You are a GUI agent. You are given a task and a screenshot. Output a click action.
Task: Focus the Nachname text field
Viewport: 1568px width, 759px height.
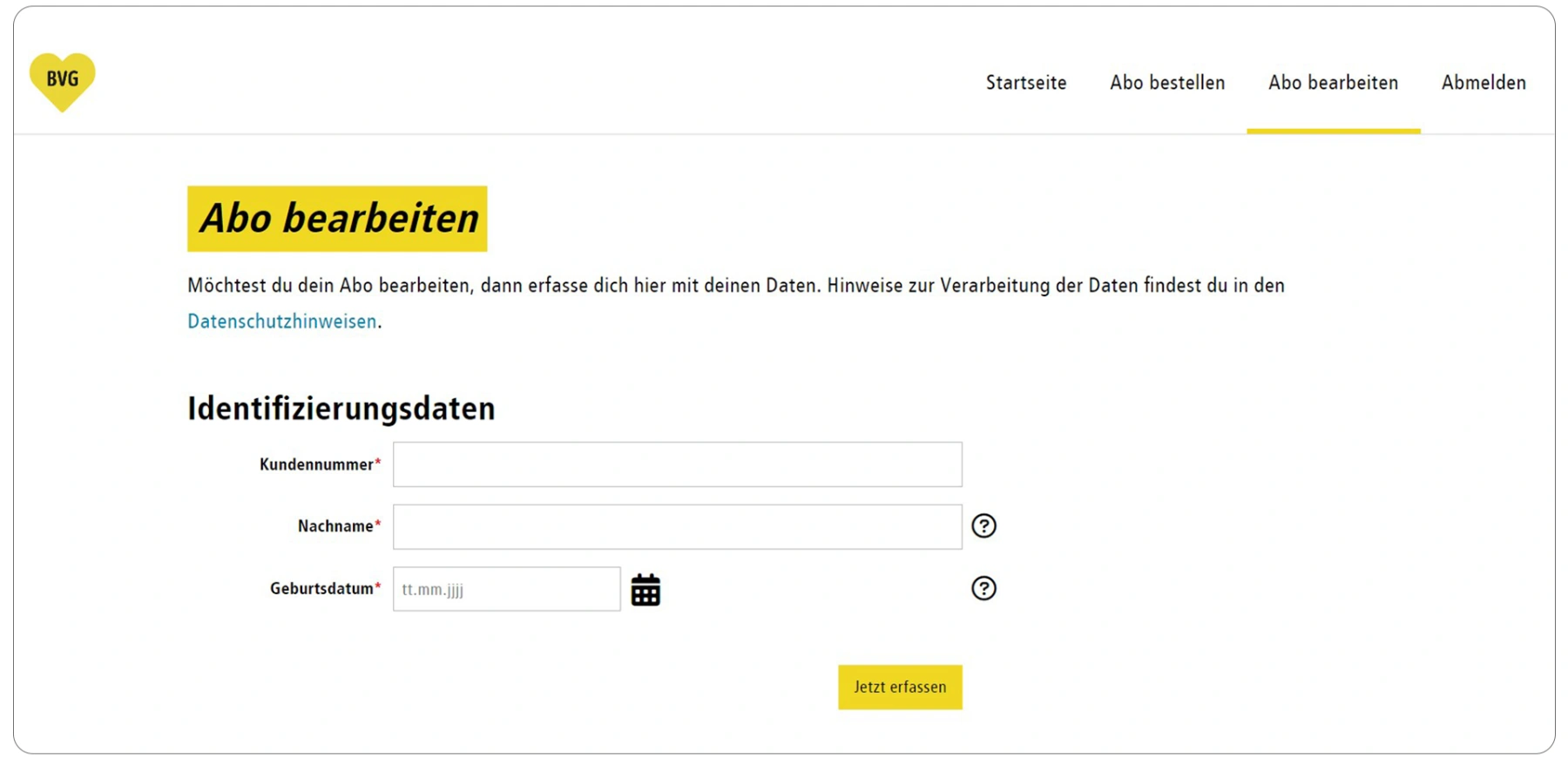pos(677,525)
